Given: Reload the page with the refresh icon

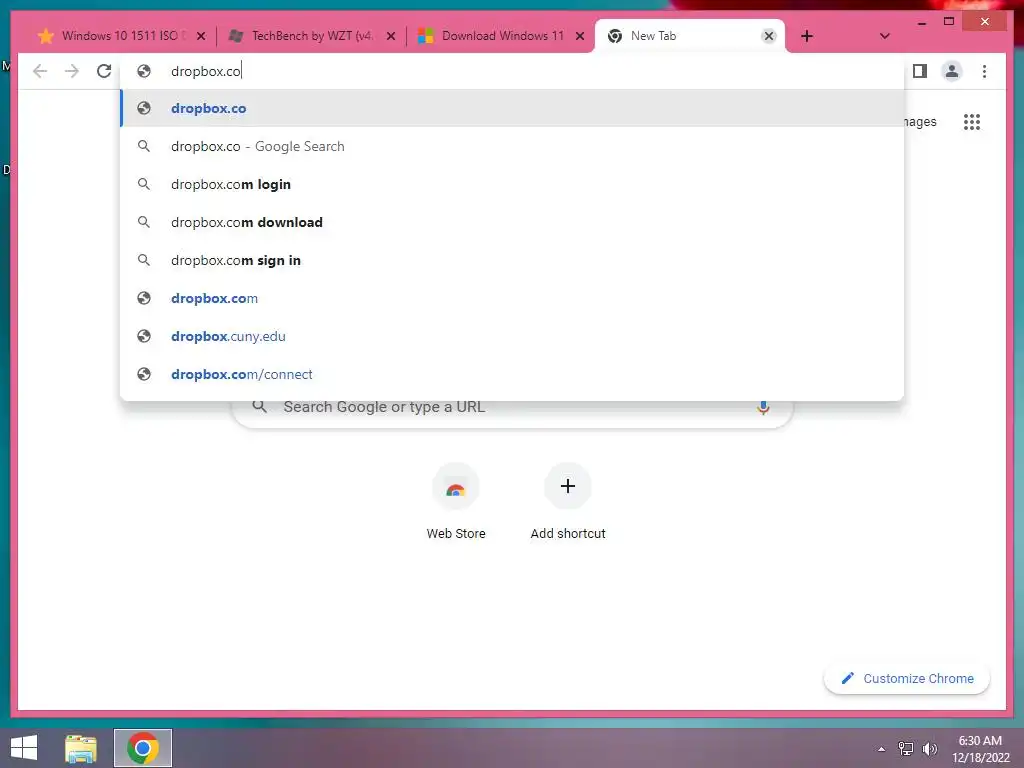Looking at the screenshot, I should 104,71.
